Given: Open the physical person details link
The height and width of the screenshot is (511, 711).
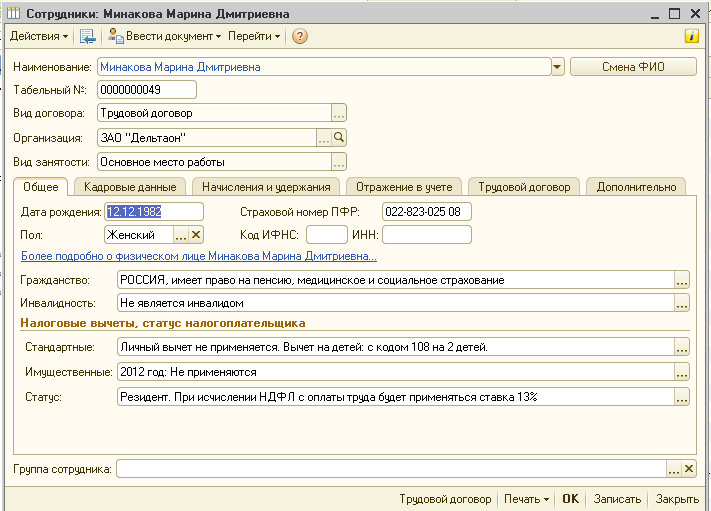Looking at the screenshot, I should (198, 257).
